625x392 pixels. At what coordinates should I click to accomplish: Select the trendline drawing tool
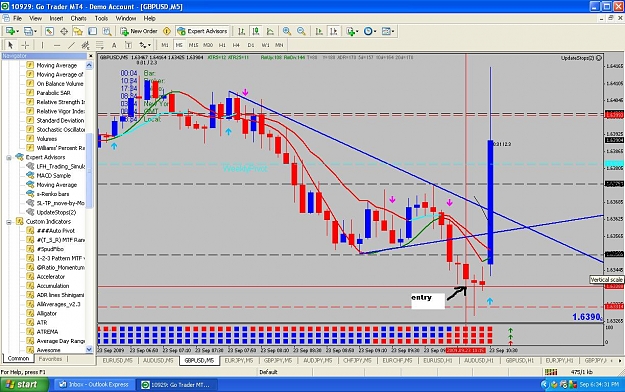pos(71,45)
